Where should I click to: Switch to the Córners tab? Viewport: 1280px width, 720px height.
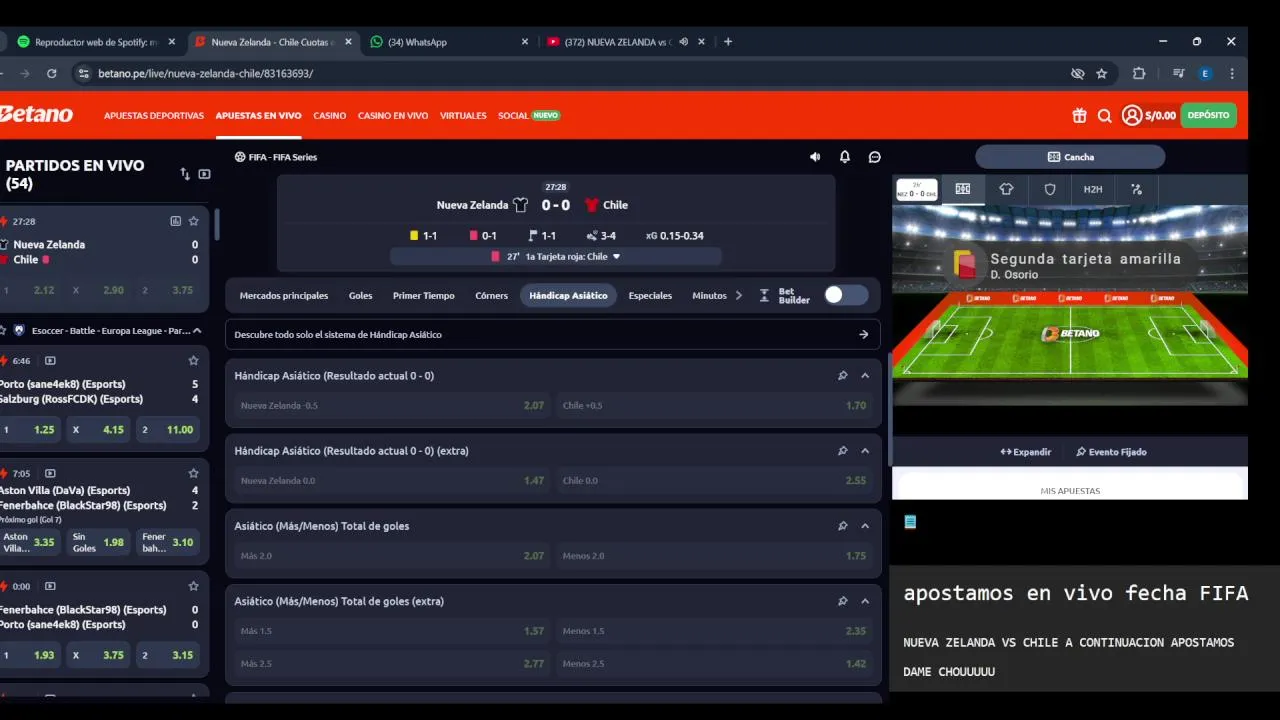[491, 296]
